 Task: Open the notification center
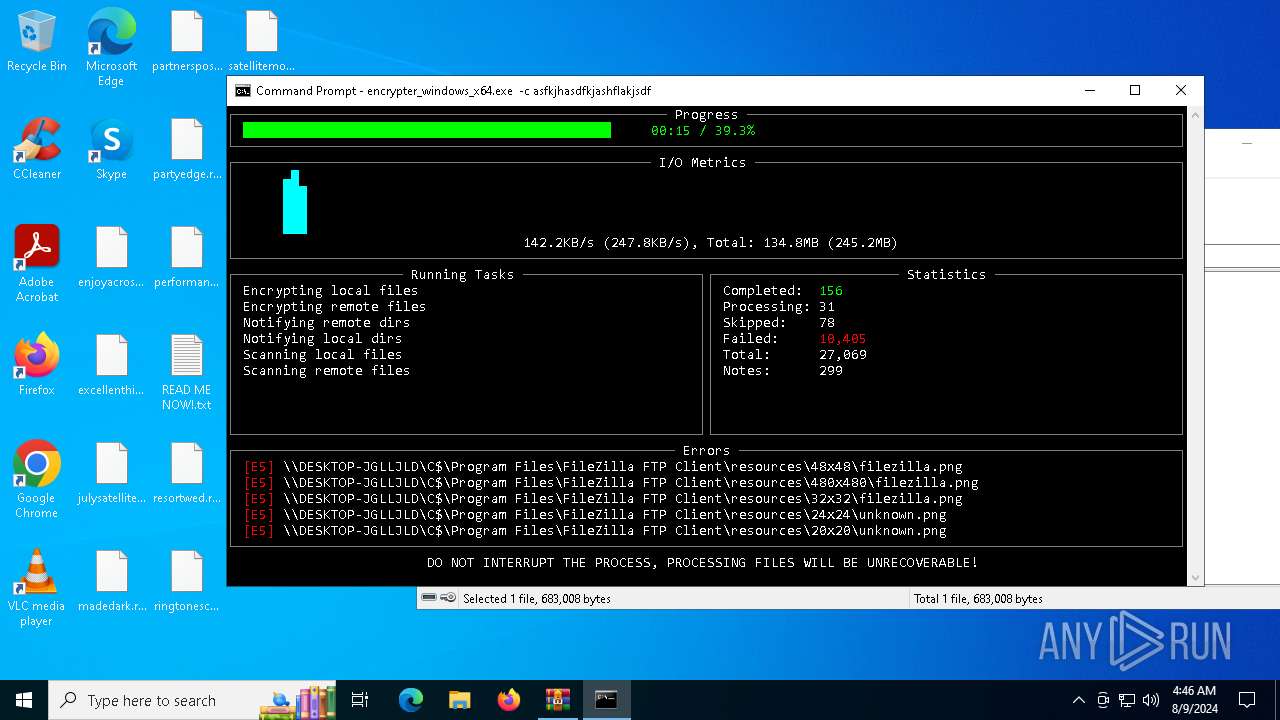1247,700
